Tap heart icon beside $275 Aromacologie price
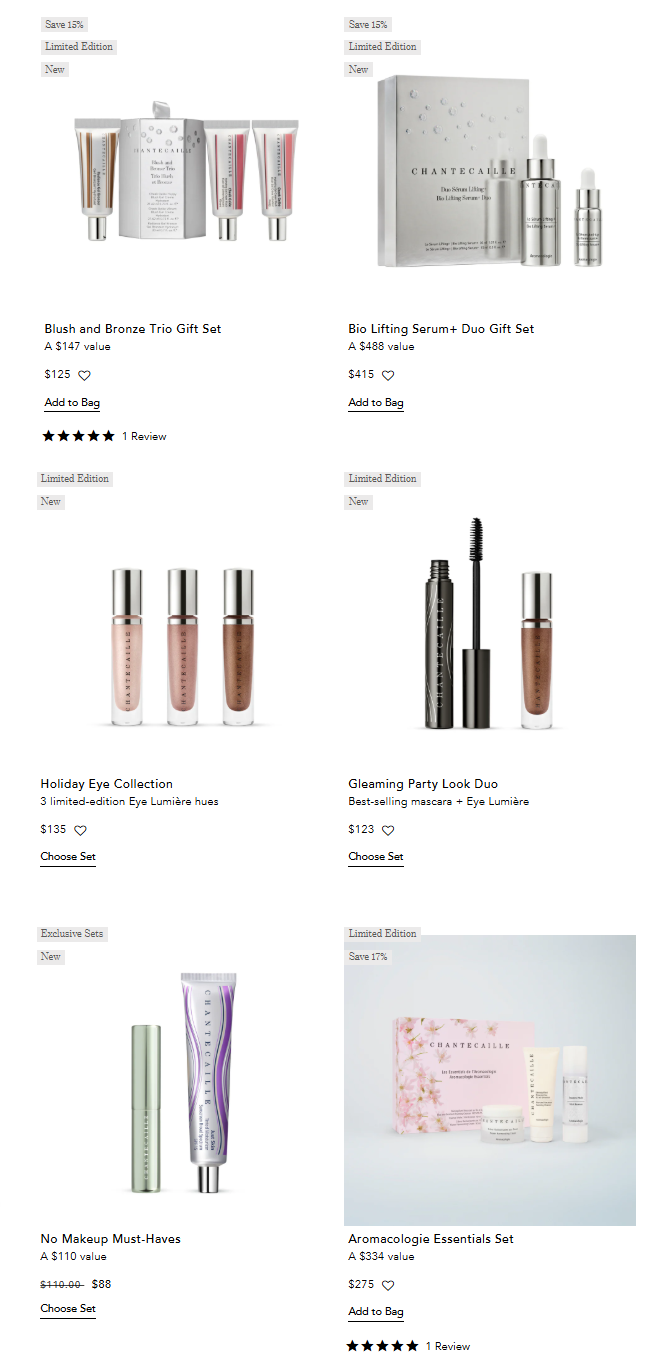651x1371 pixels. [x=388, y=1285]
